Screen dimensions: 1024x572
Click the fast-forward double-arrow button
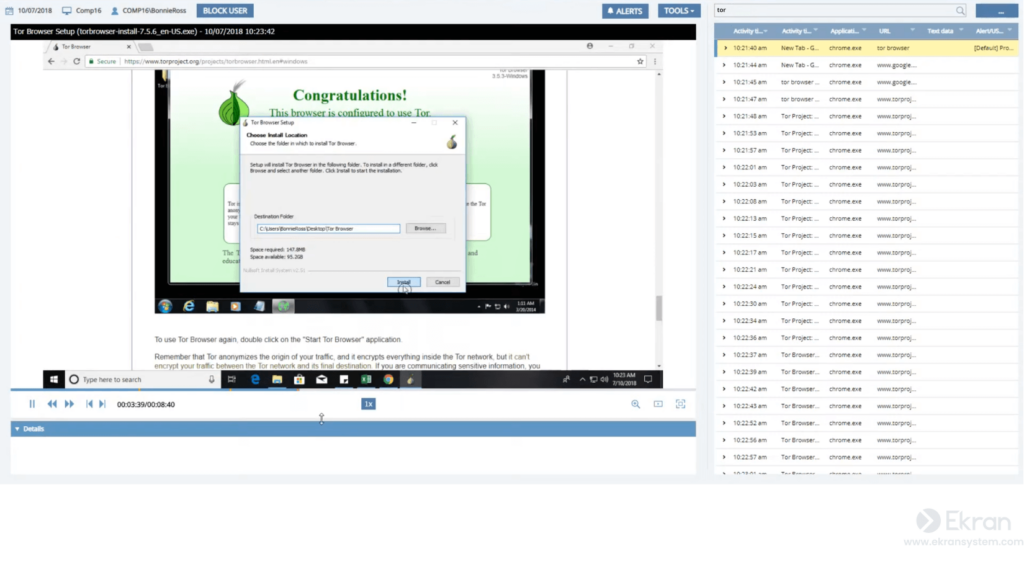[69, 404]
